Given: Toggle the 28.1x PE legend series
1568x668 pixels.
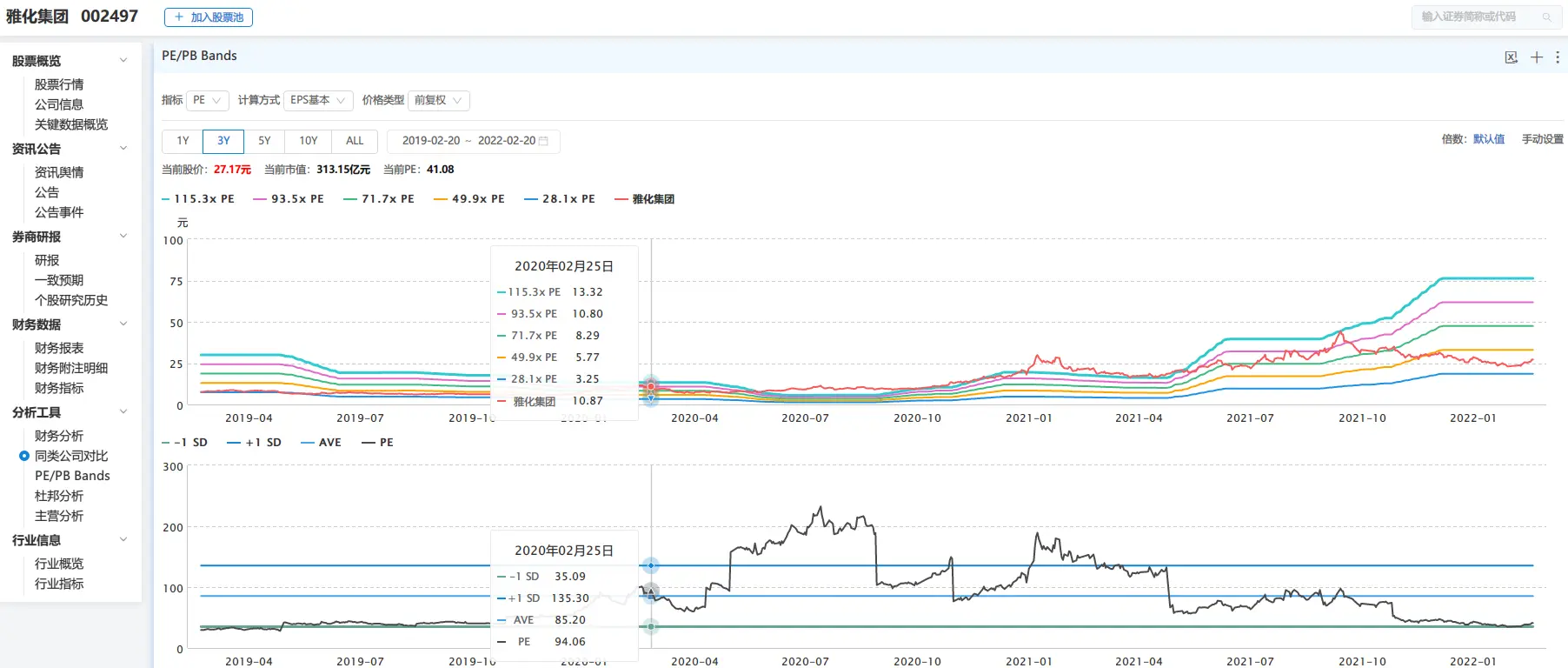Looking at the screenshot, I should click(x=560, y=199).
